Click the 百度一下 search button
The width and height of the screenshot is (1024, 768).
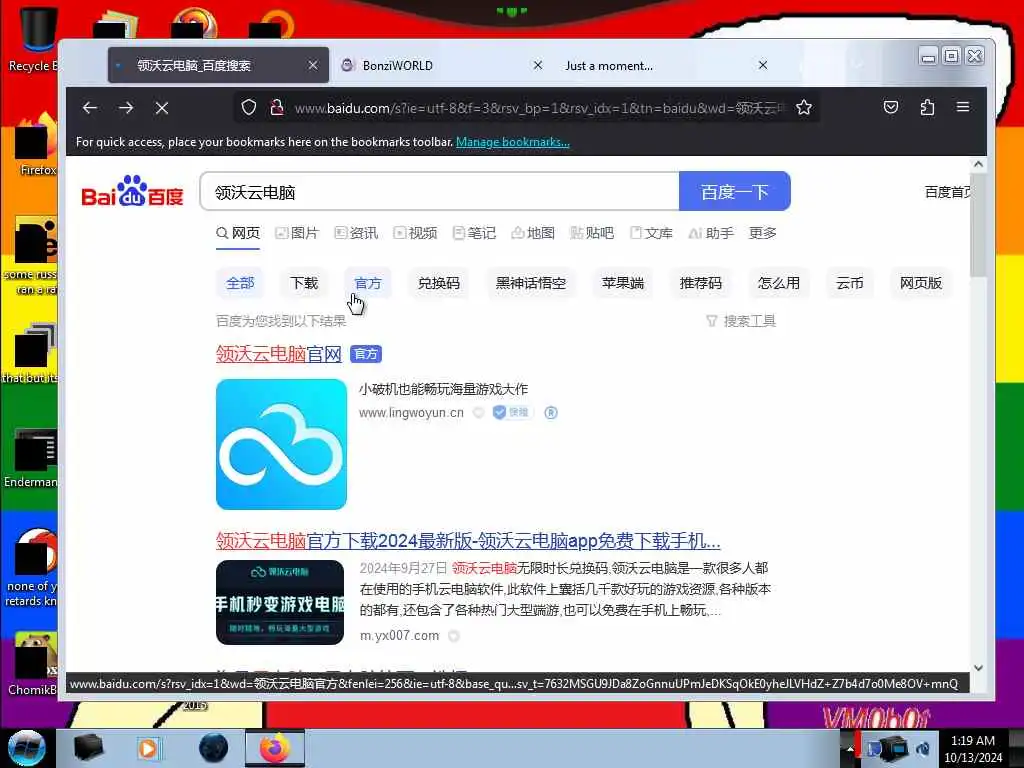[x=735, y=191]
